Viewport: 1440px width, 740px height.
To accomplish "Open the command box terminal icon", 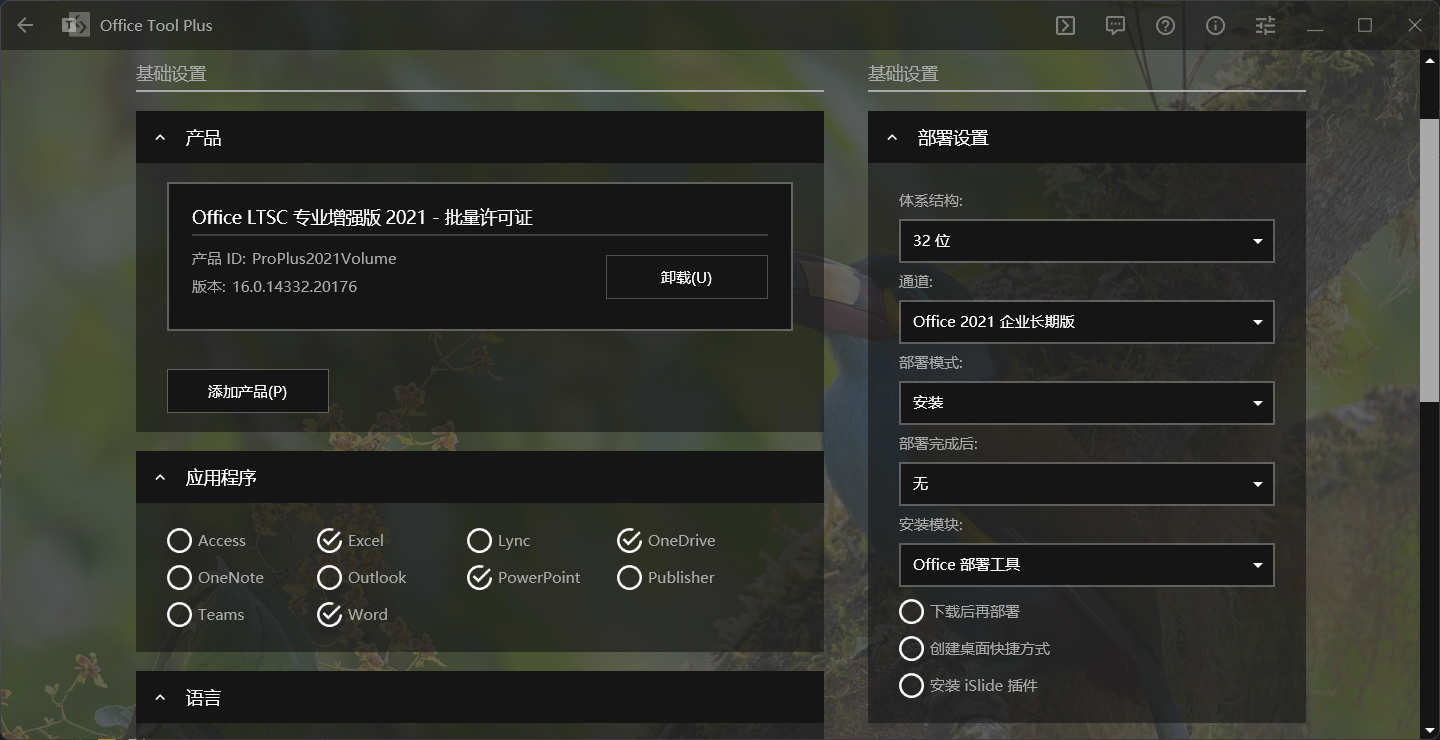I will tap(1066, 26).
